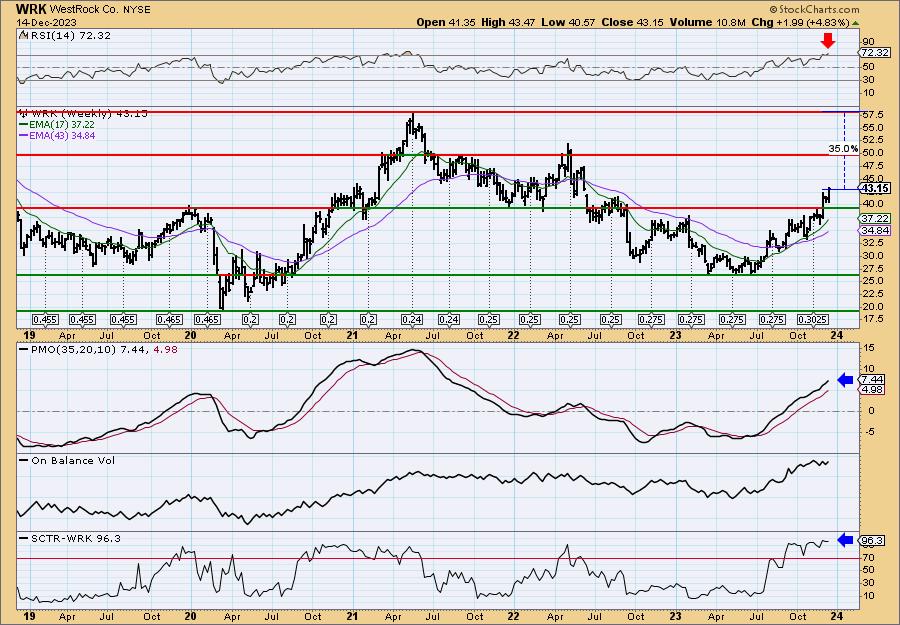Click the latest weekly price bar at 43.15
The height and width of the screenshot is (625, 900).
pyautogui.click(x=829, y=195)
